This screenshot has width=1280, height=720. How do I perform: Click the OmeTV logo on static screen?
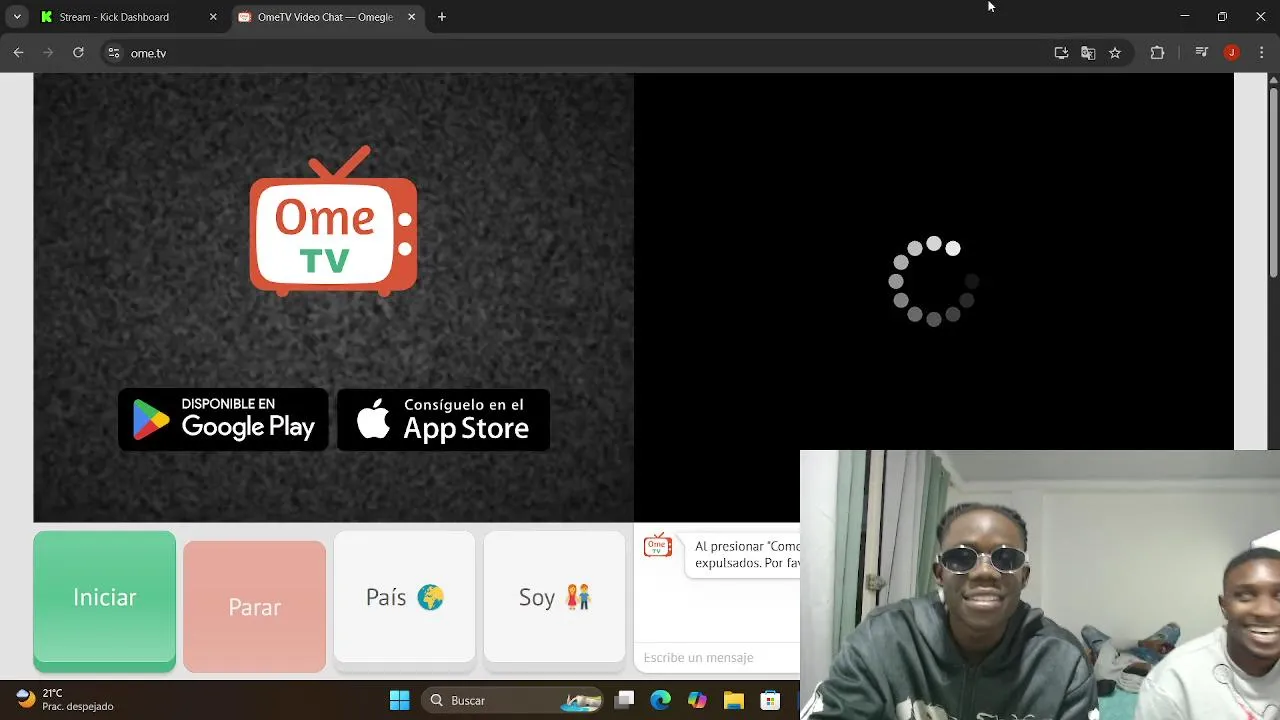[333, 222]
